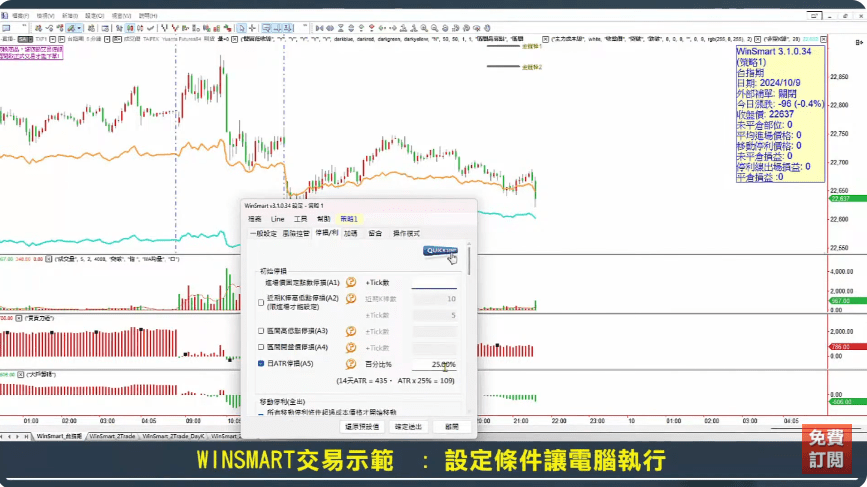This screenshot has height=487, width=867.
Task: Switch to the 一般設定 tab
Action: click(263, 234)
